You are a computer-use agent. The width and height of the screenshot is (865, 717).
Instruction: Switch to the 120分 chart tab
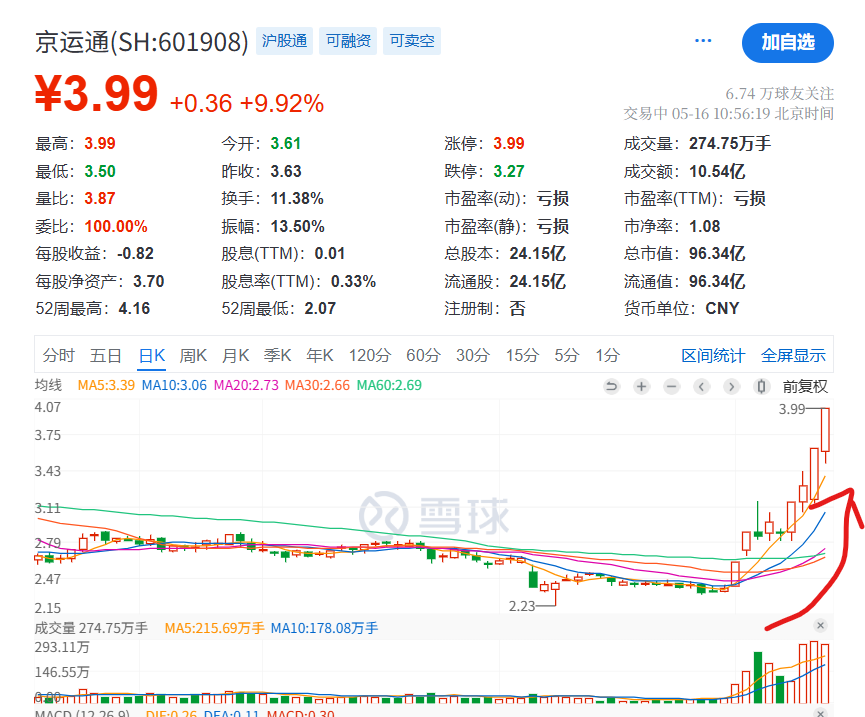coord(370,355)
